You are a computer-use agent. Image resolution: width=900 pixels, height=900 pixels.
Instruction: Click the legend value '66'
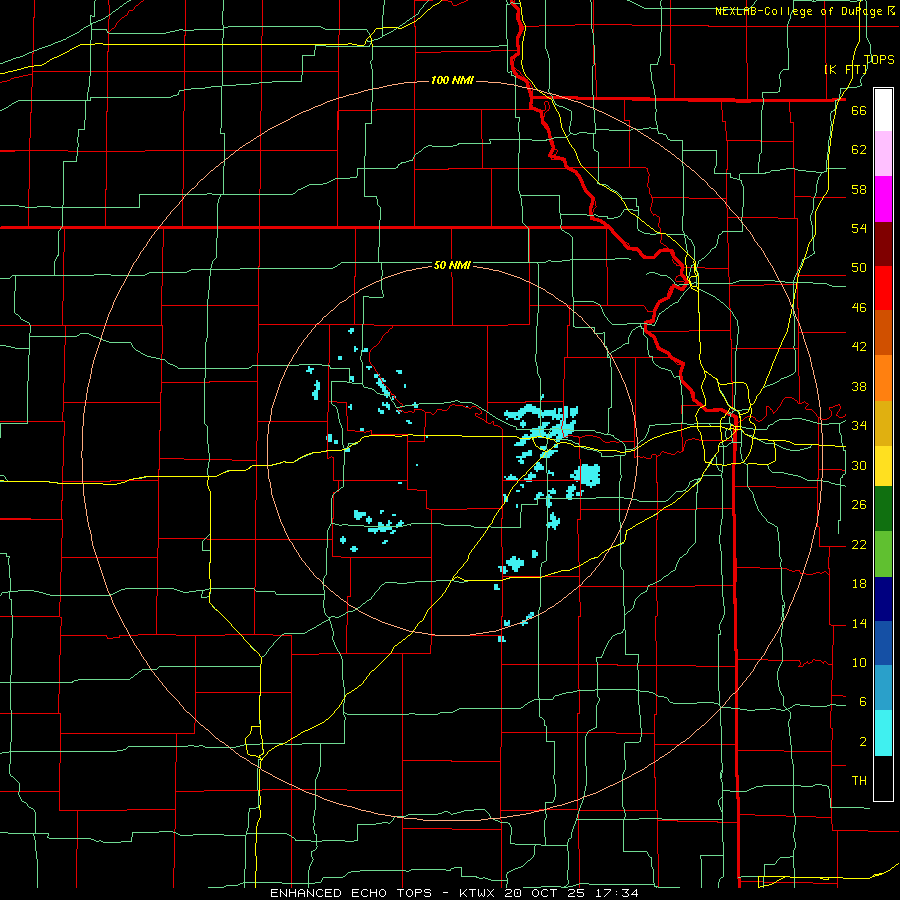click(x=859, y=110)
